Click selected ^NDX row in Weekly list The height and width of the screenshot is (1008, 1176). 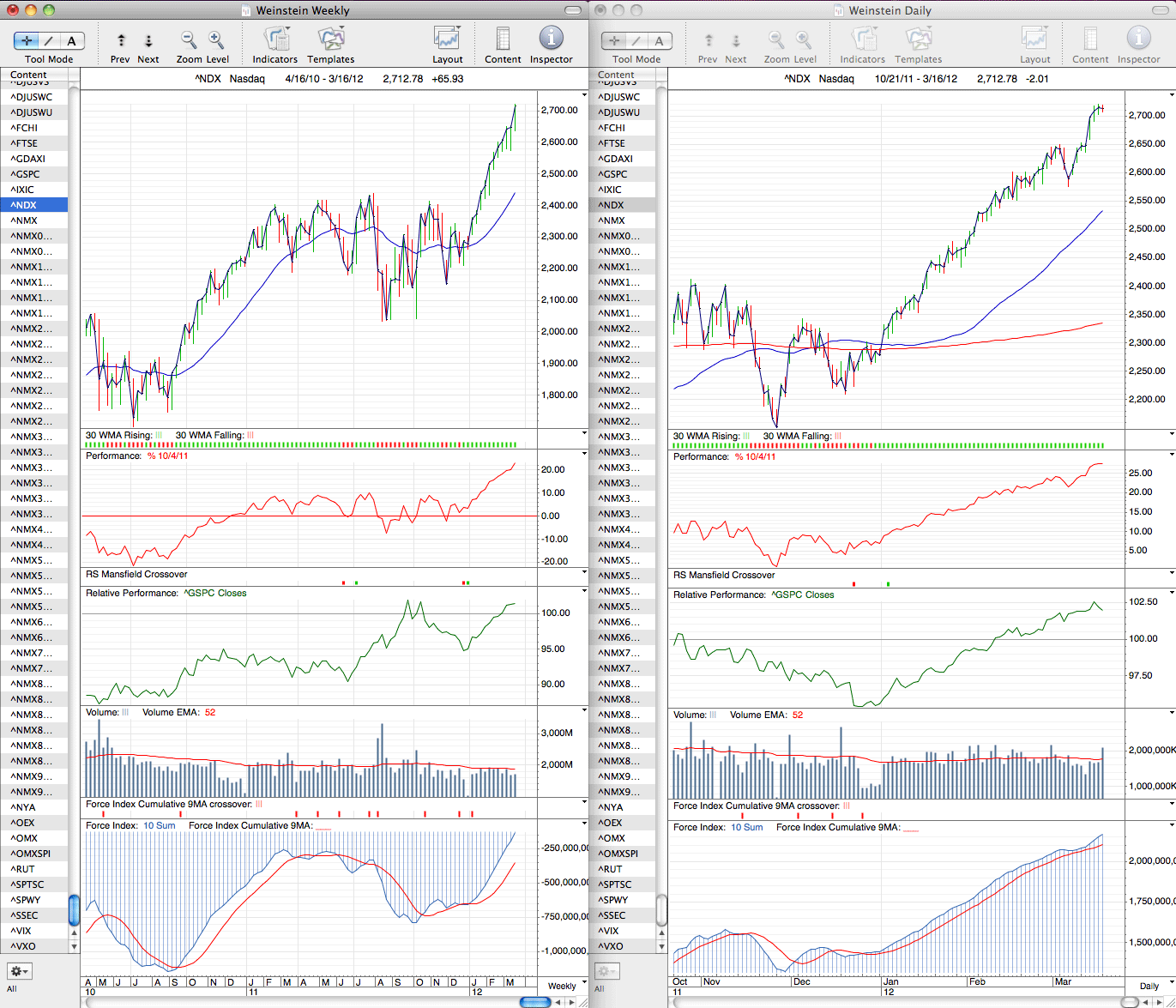[34, 205]
